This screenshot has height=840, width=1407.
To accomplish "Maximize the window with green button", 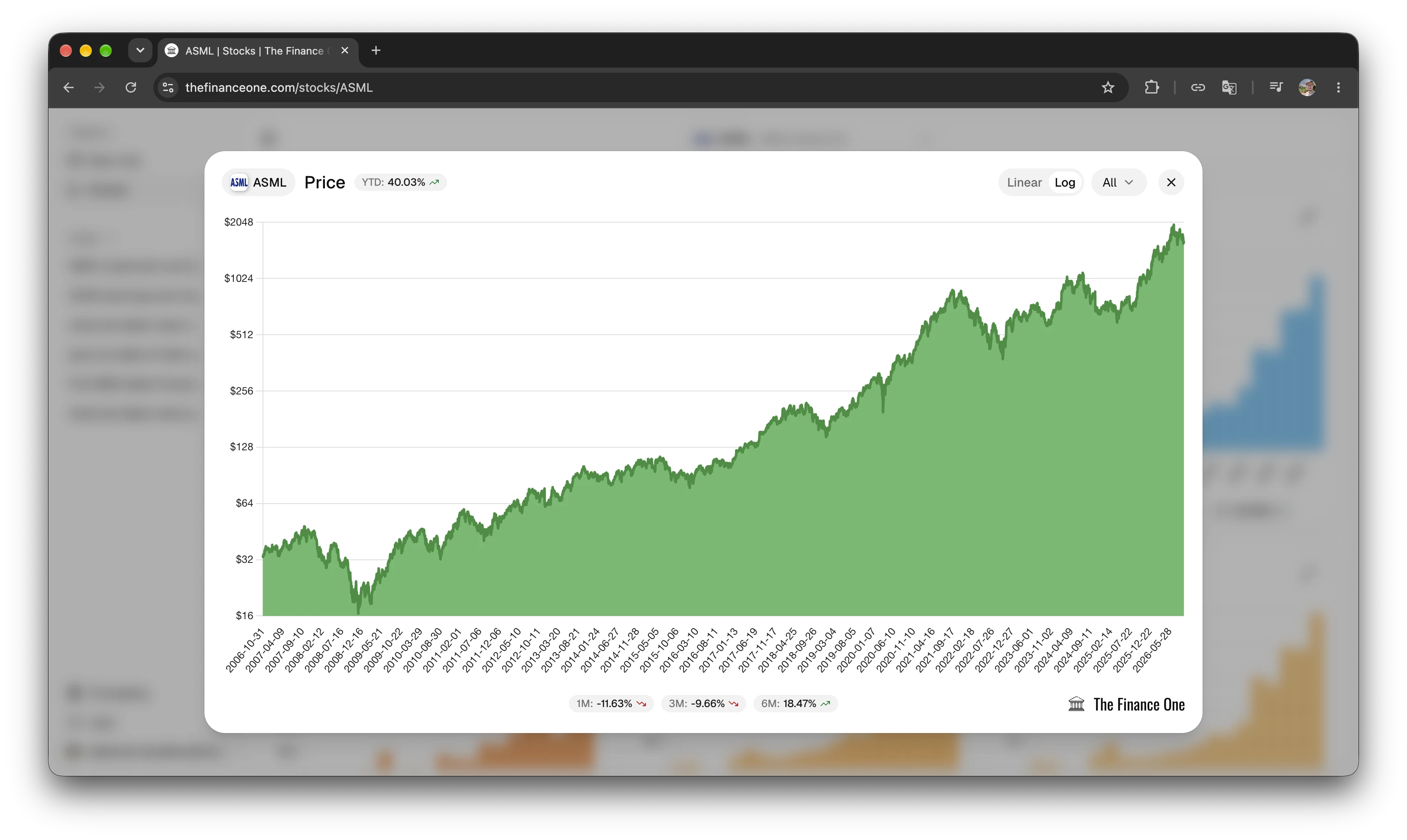I will 105,50.
